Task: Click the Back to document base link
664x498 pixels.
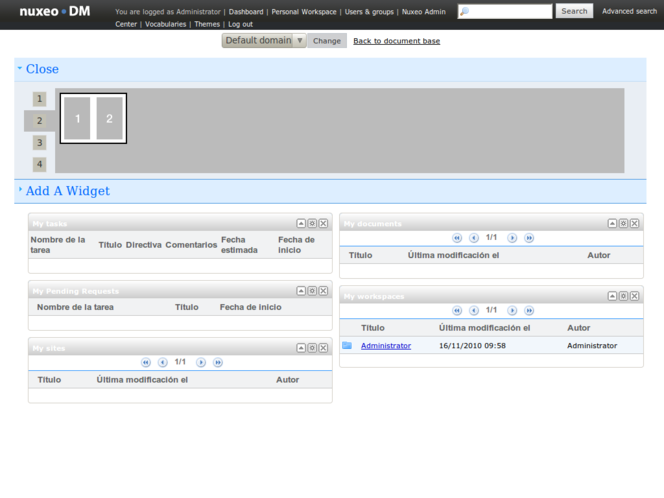Action: pos(396,41)
